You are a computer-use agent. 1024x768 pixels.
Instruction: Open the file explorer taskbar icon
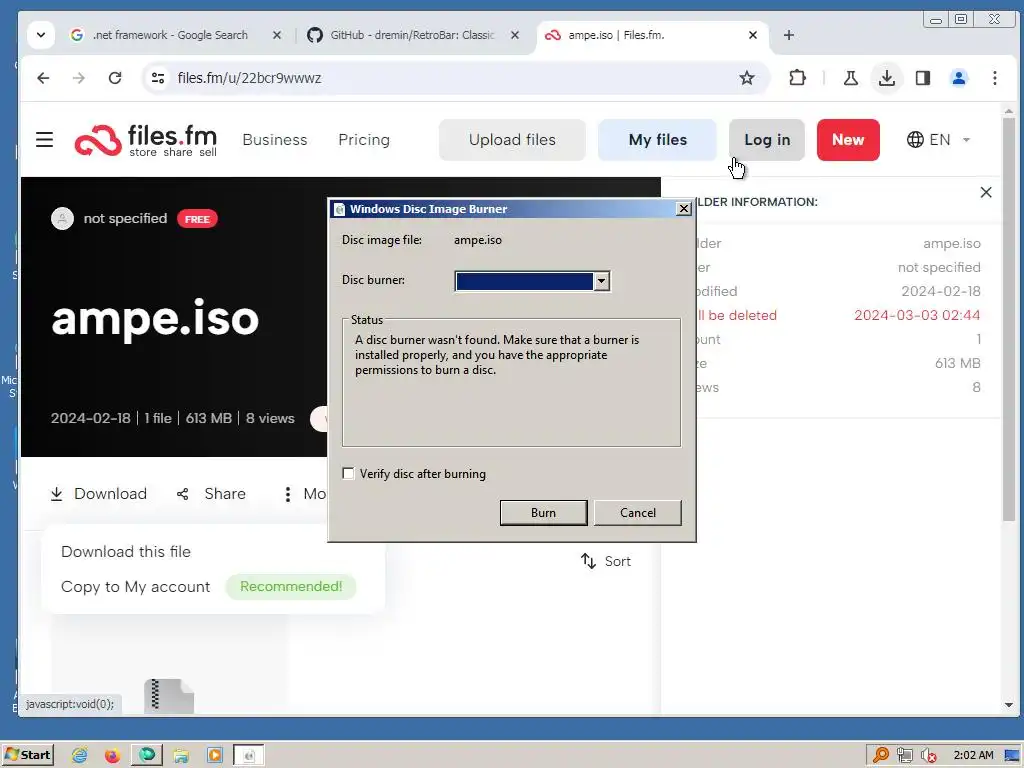tap(181, 756)
